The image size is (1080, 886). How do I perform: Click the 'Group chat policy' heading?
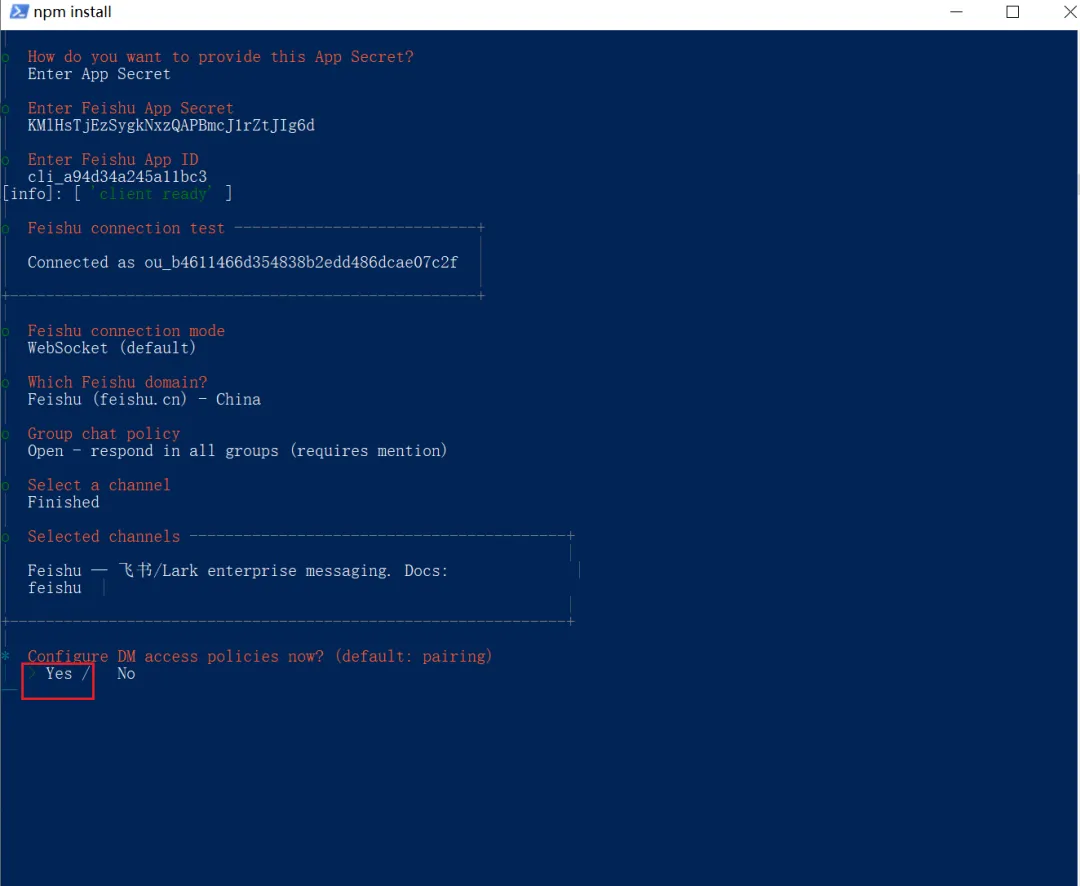click(x=103, y=433)
